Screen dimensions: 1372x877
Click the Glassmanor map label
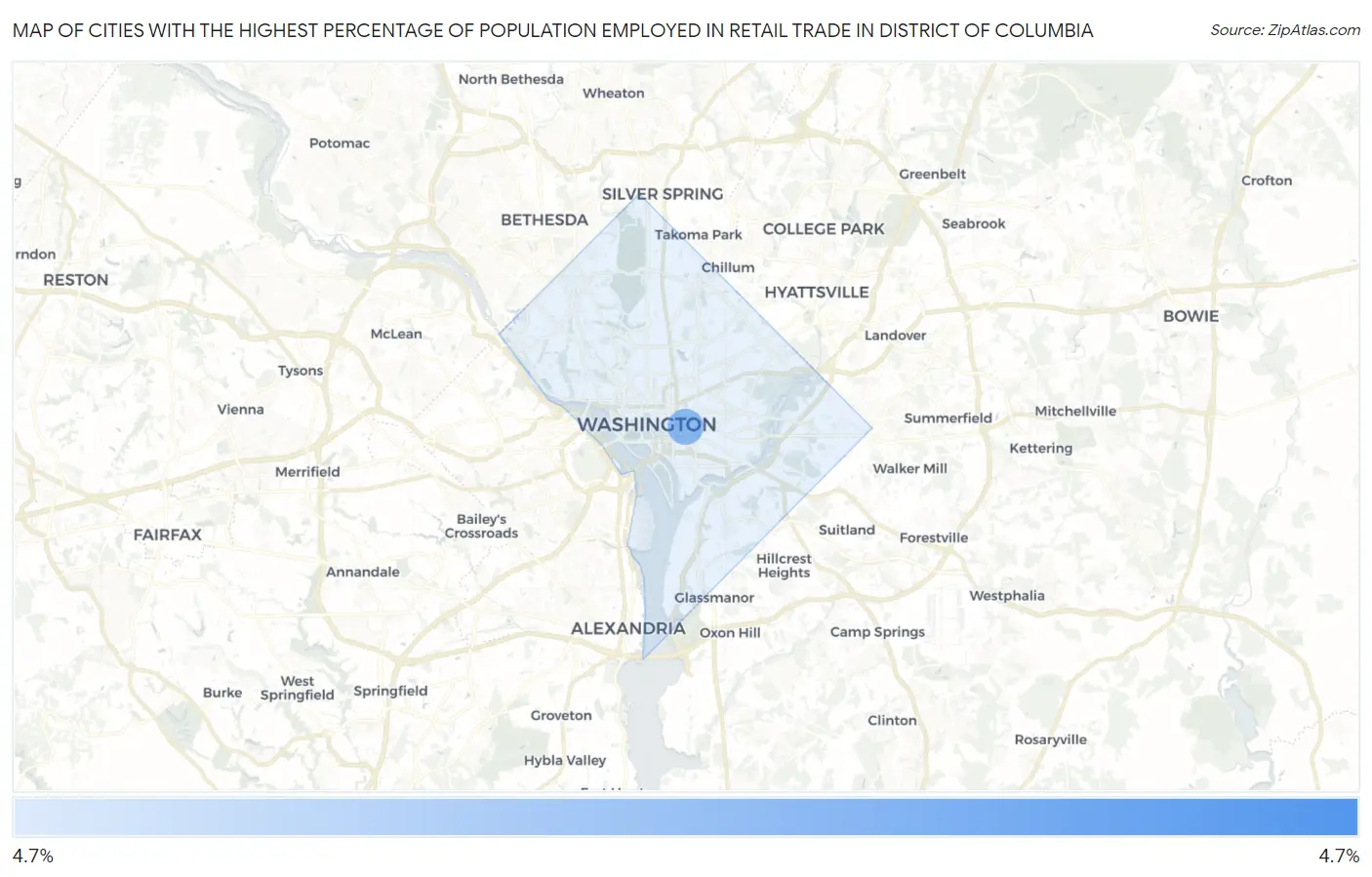pos(714,598)
